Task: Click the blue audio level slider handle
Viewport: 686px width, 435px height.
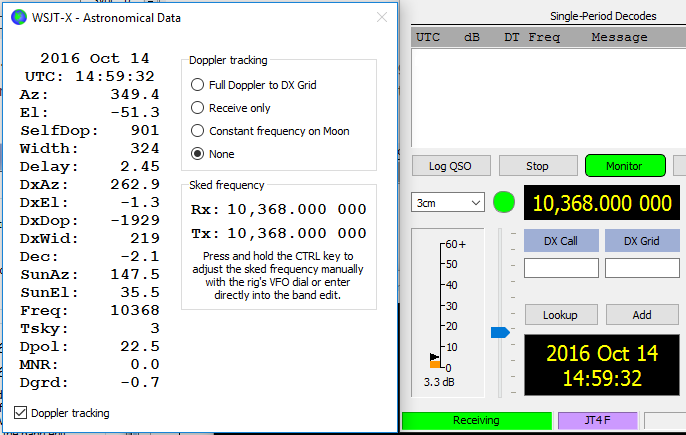Action: click(x=500, y=331)
